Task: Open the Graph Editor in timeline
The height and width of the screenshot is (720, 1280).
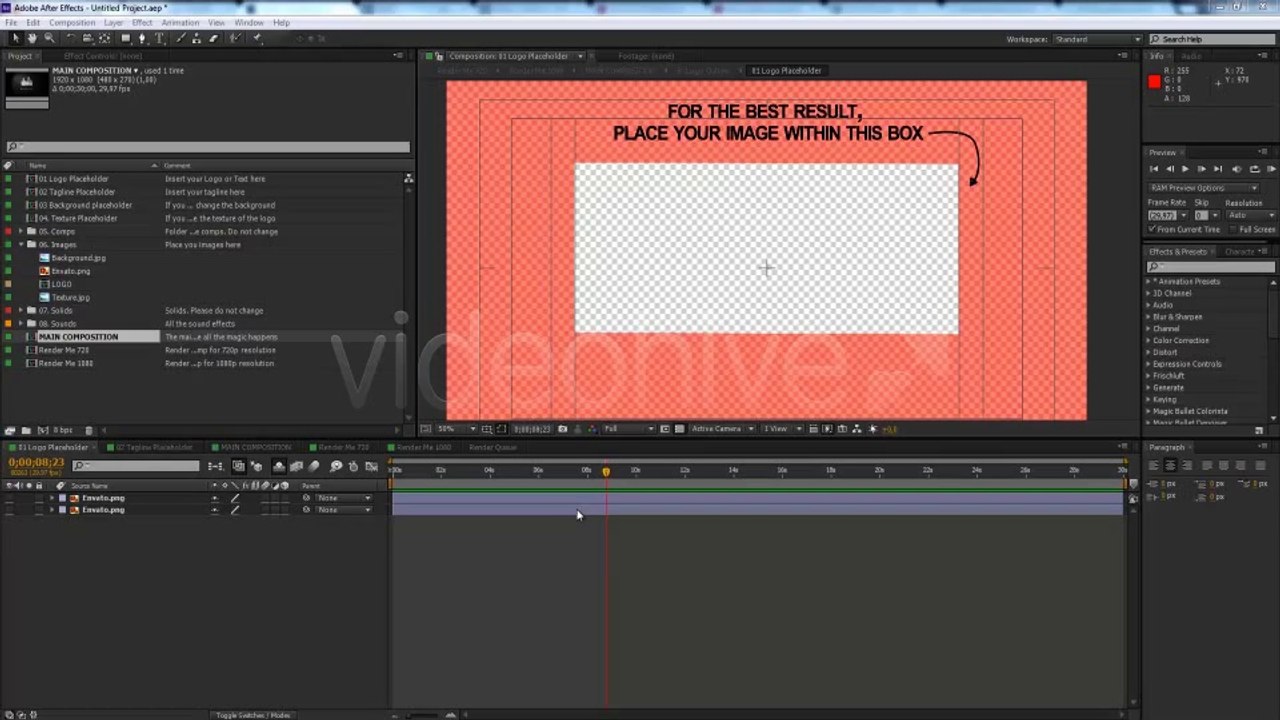Action: [371, 466]
